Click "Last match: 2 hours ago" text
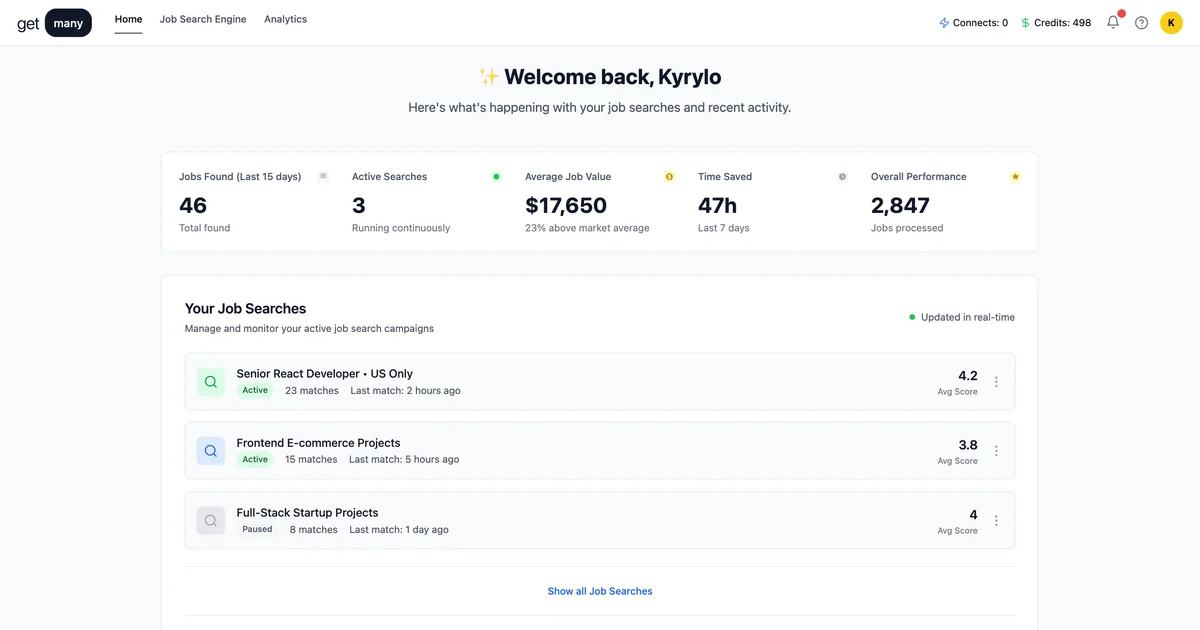Image resolution: width=1200 pixels, height=630 pixels. coord(405,390)
